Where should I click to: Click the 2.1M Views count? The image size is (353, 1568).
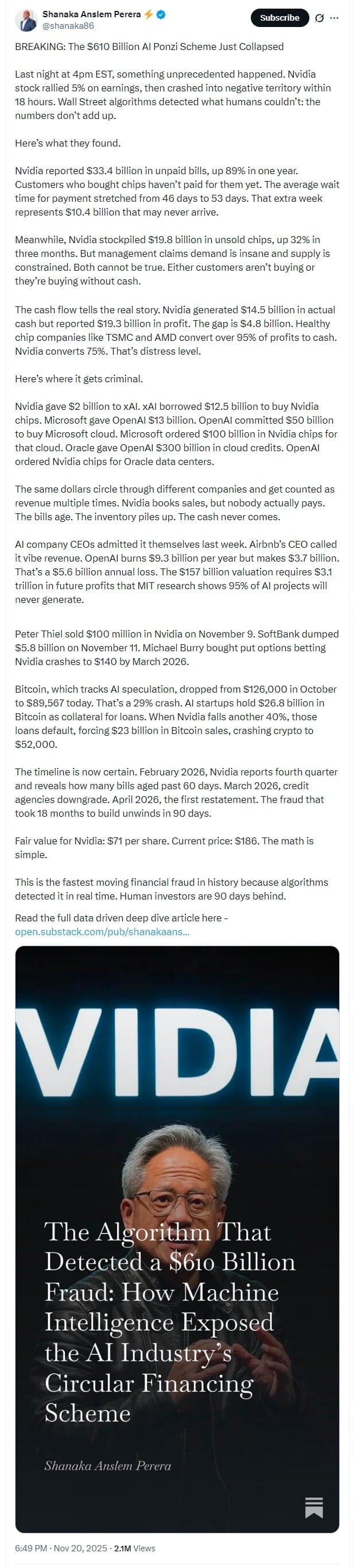coord(135,1548)
